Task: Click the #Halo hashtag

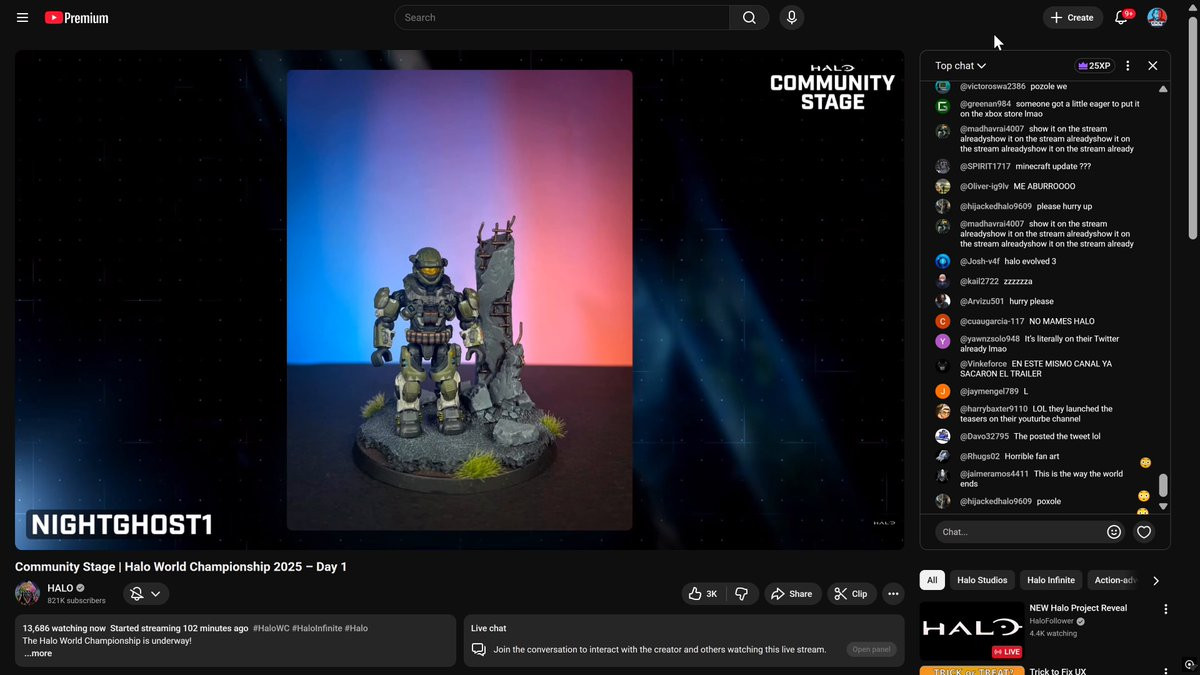Action: point(356,628)
